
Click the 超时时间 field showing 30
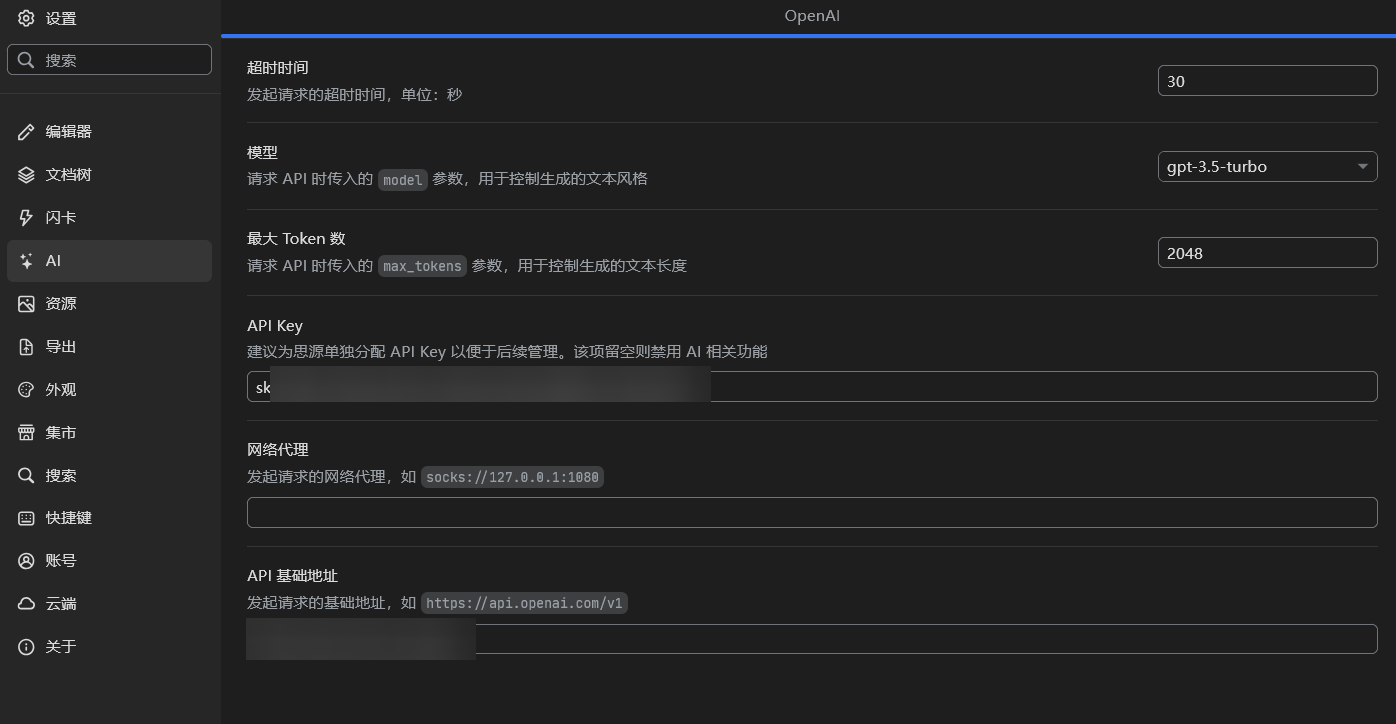click(x=1267, y=81)
